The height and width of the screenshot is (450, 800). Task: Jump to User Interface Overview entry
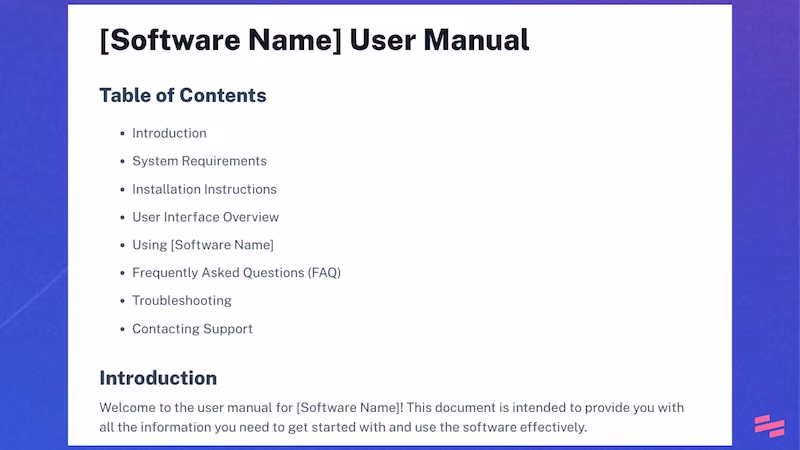(x=206, y=217)
